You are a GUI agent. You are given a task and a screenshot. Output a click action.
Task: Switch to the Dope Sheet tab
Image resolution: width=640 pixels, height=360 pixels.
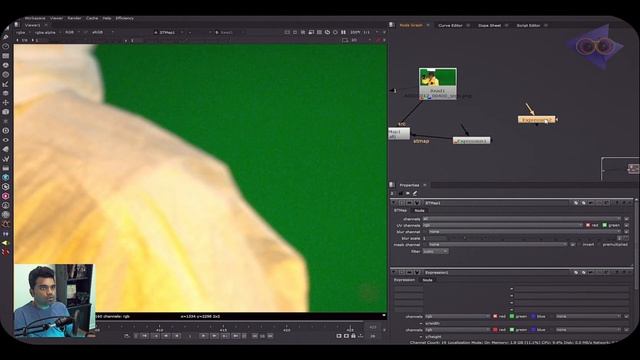489,25
